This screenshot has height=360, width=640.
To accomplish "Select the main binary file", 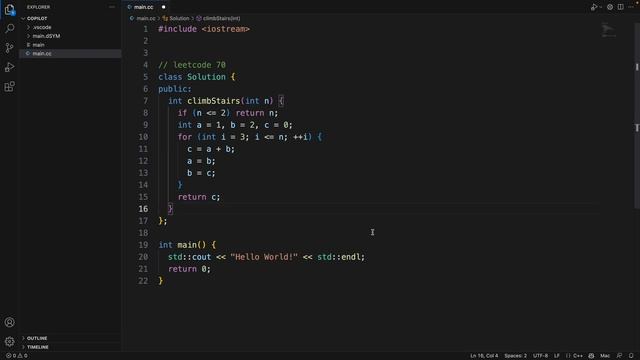I will 70,45.
